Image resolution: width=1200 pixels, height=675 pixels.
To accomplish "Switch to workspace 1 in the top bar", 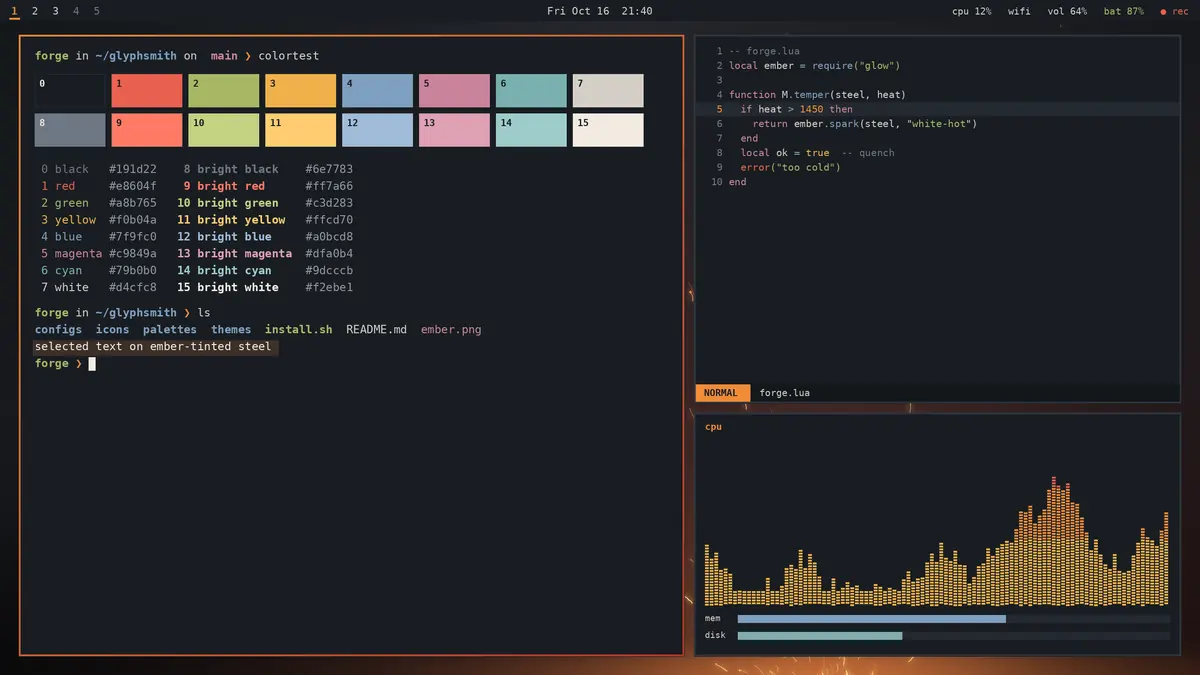I will pyautogui.click(x=14, y=11).
